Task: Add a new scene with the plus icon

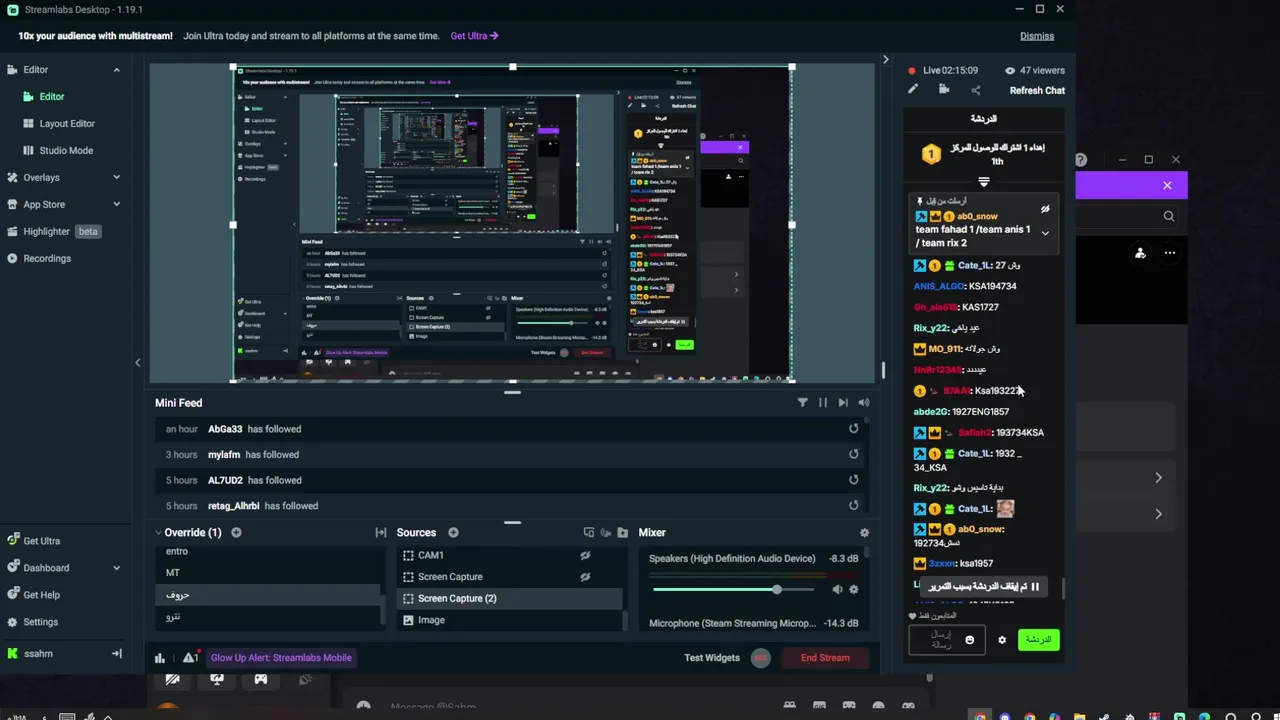Action: coord(236,533)
